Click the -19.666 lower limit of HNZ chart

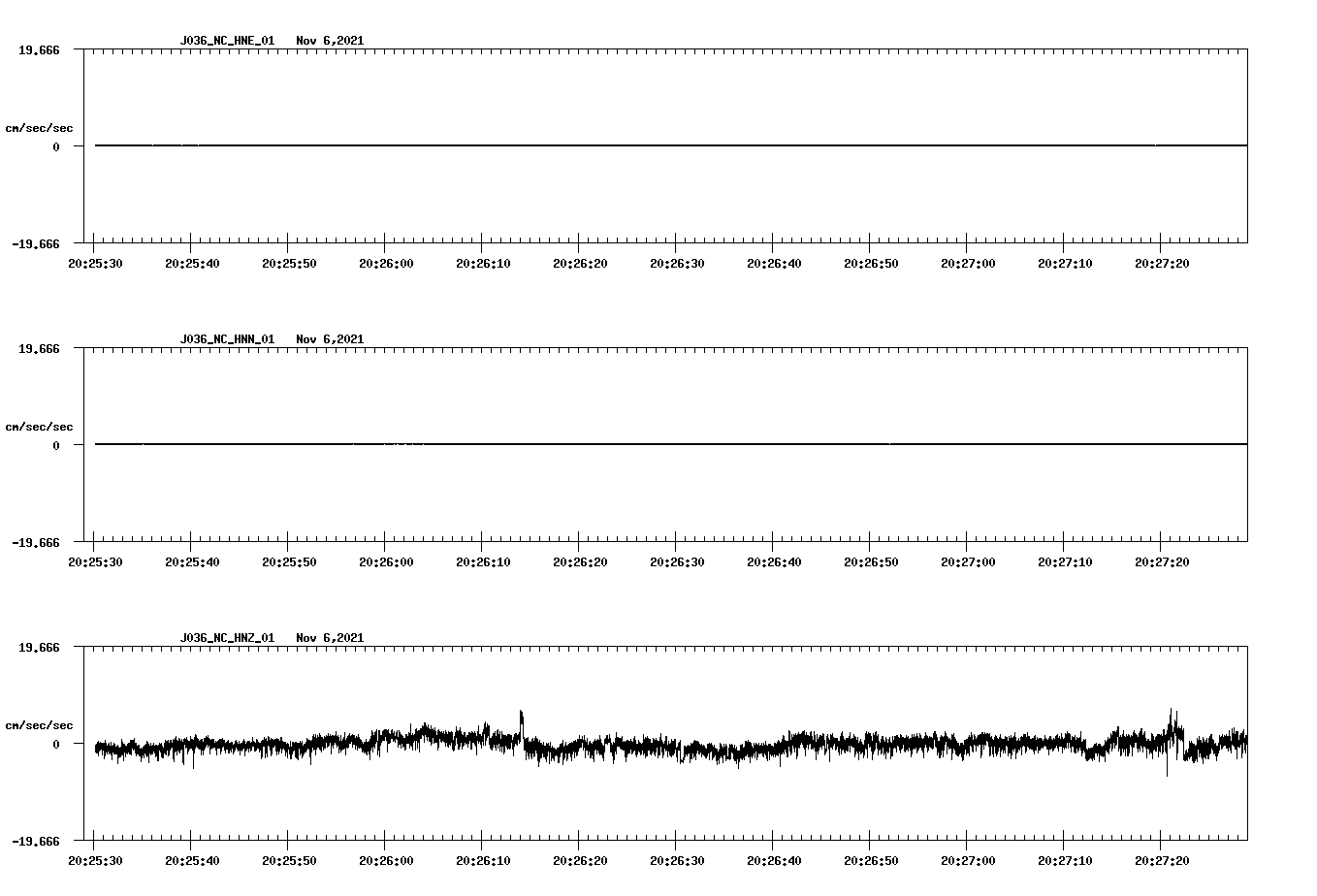(x=36, y=842)
